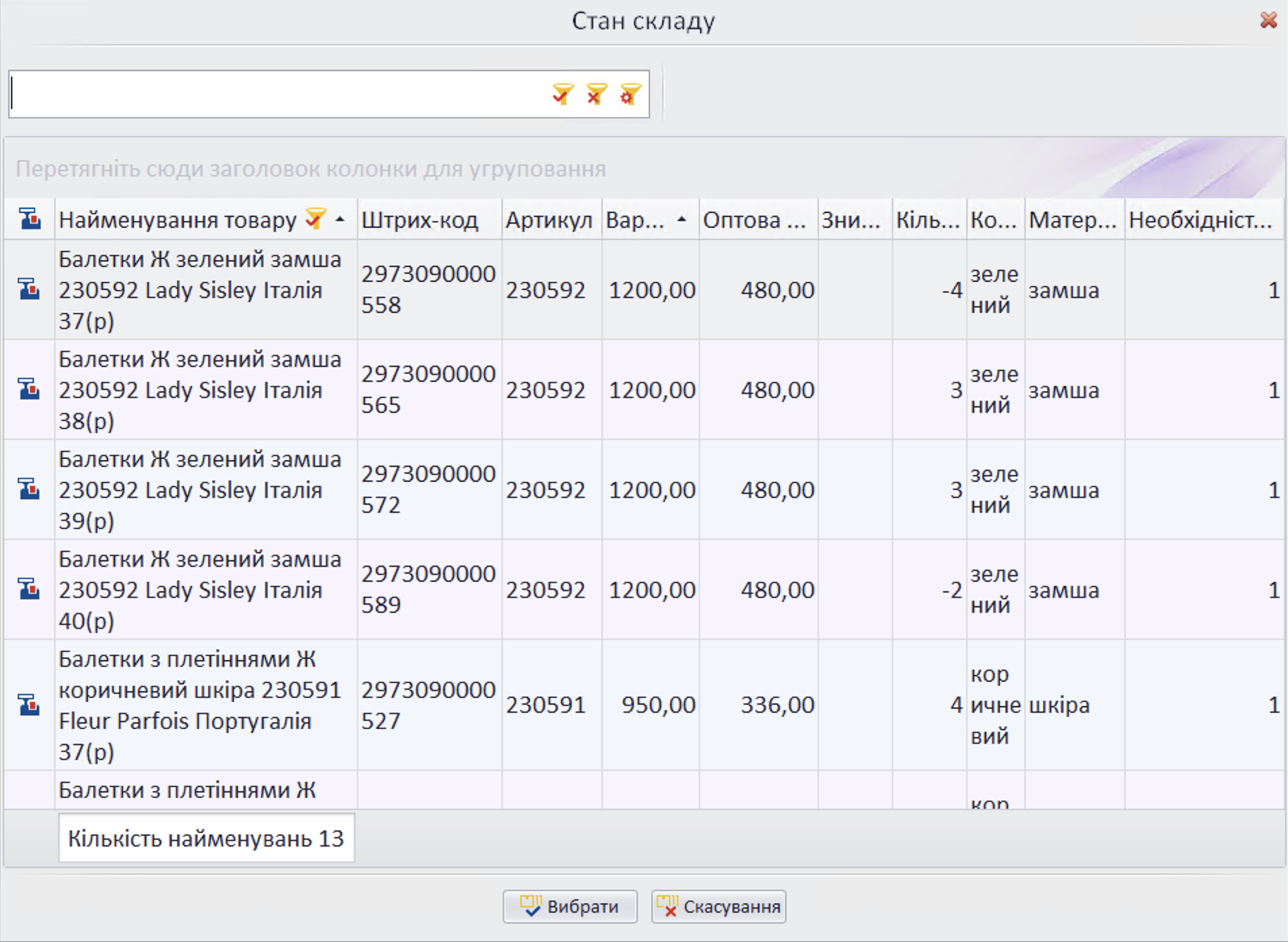This screenshot has width=1288, height=942.
Task: Click scale icon in table header corner
Action: (30, 220)
